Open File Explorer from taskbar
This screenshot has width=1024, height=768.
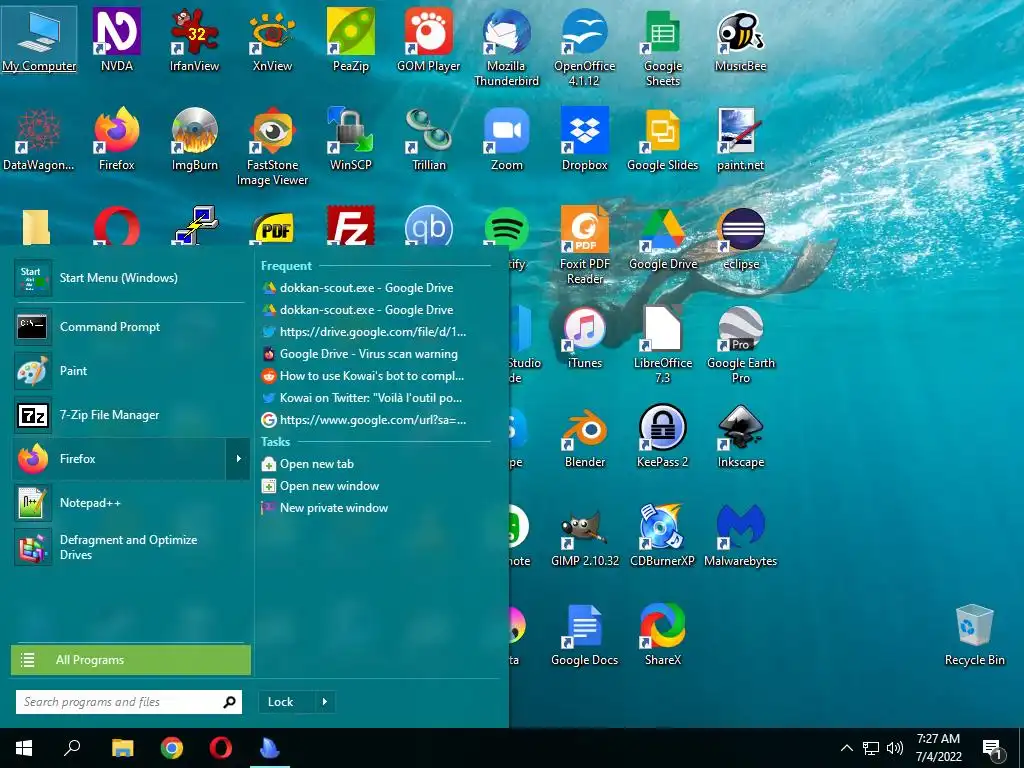tap(122, 748)
